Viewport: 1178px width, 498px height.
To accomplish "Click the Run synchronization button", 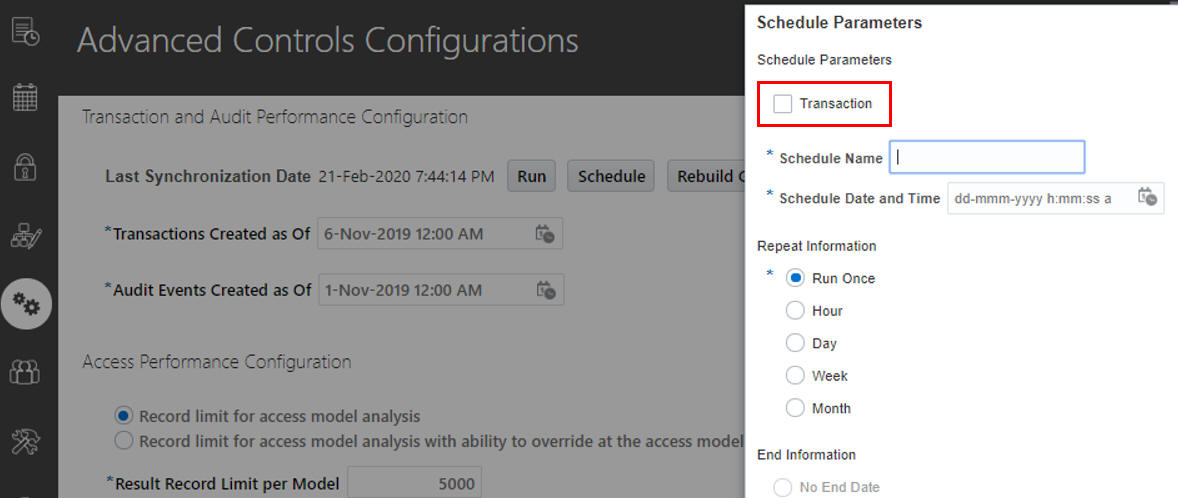I will (531, 177).
